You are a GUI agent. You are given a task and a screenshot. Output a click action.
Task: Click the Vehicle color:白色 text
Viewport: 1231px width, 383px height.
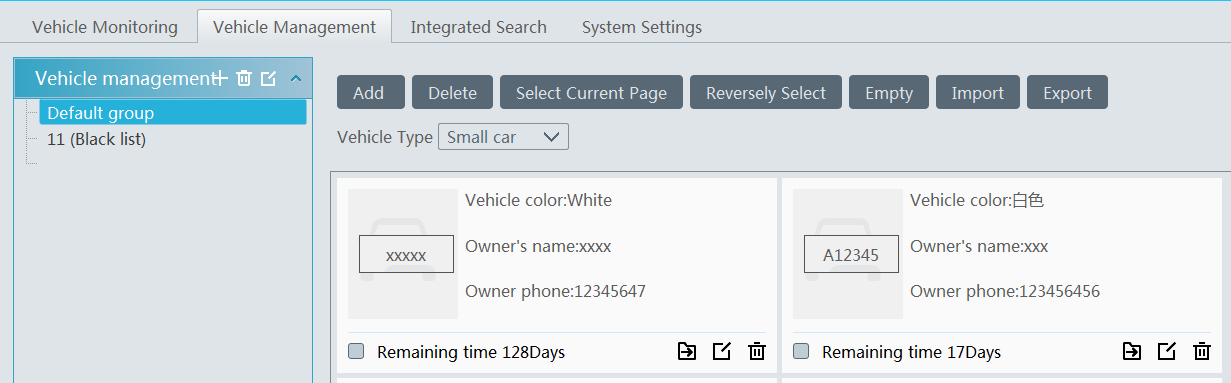click(x=977, y=200)
